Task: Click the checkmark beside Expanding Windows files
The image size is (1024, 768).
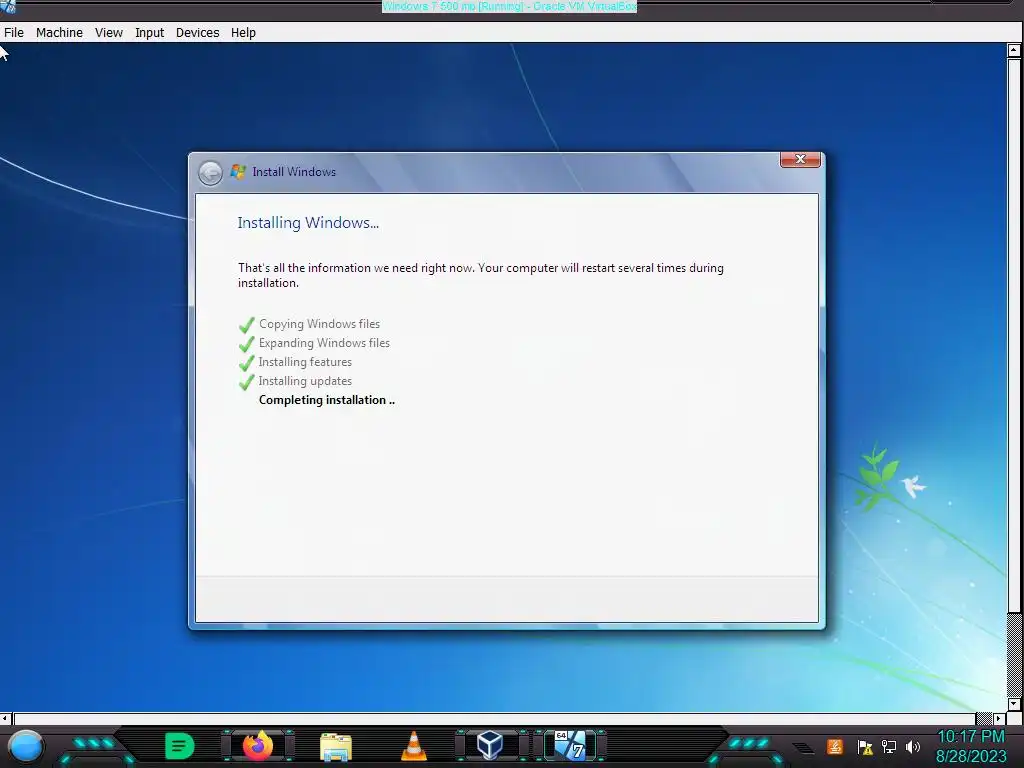Action: (246, 344)
